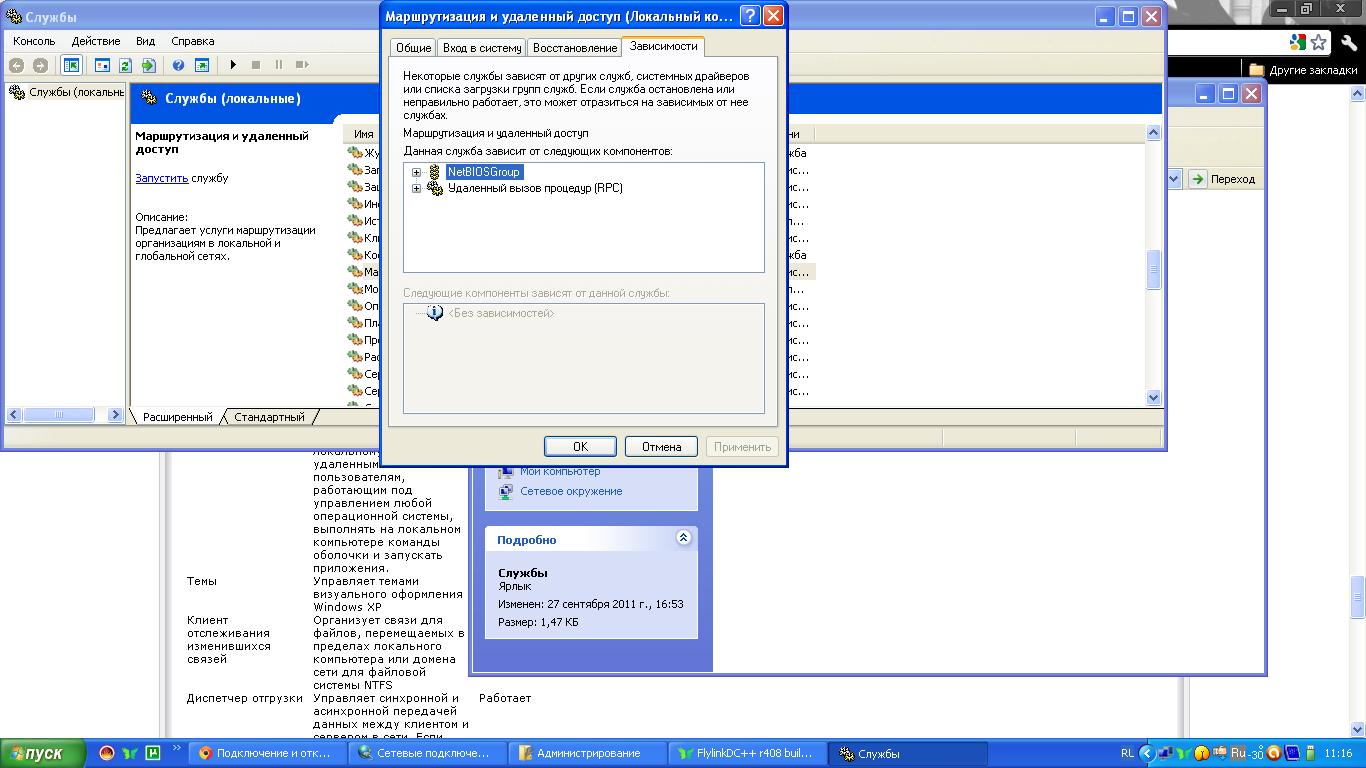
Task: Toggle the console tree pane icon
Action: [x=71, y=65]
